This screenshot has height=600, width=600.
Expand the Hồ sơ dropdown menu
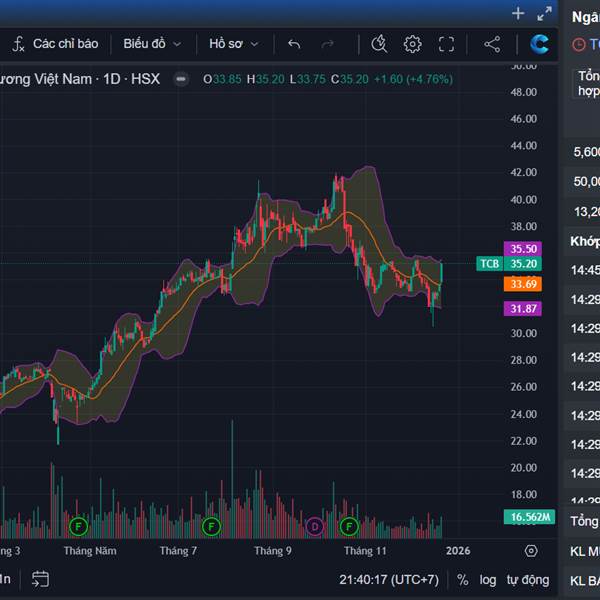coord(233,44)
